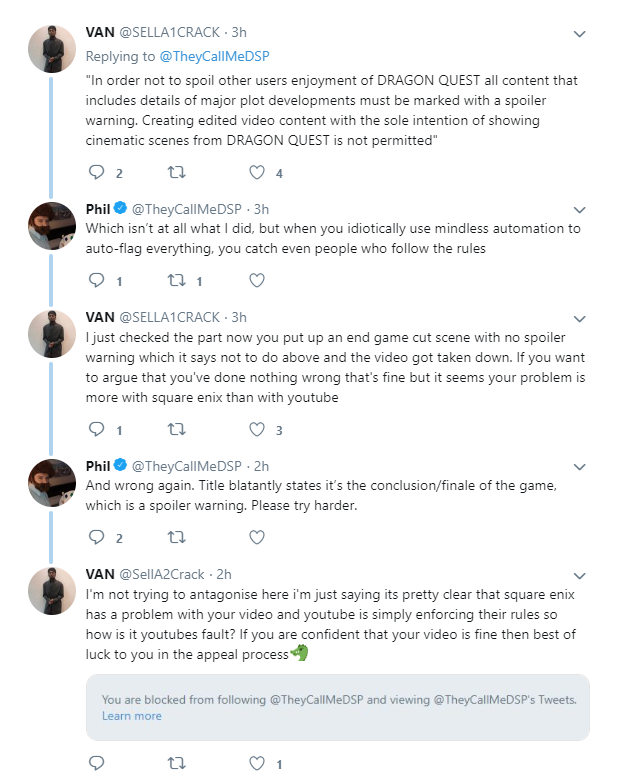Reply to Phil's 'Please try harder' tweet
This screenshot has width=617, height=777.
(x=96, y=537)
